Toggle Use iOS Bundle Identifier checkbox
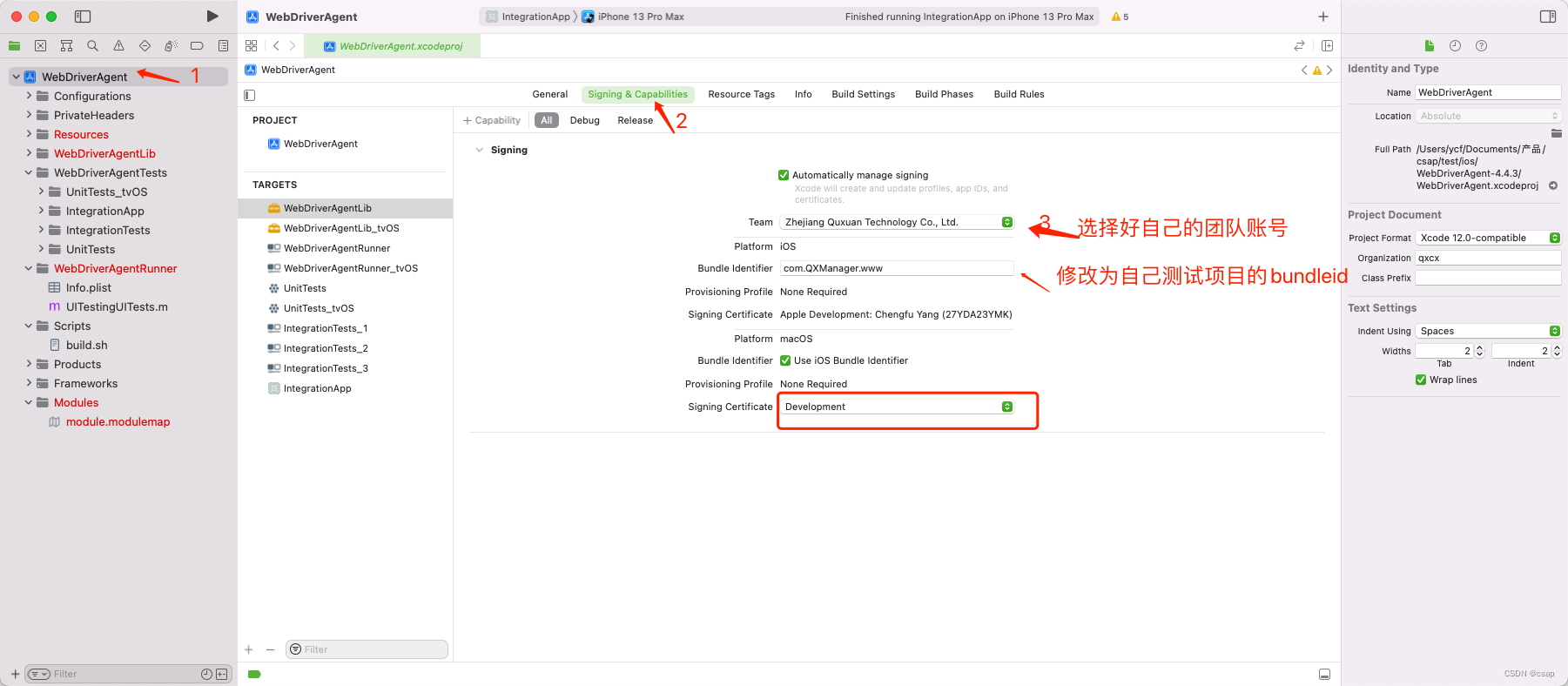The image size is (1568, 686). (x=785, y=360)
